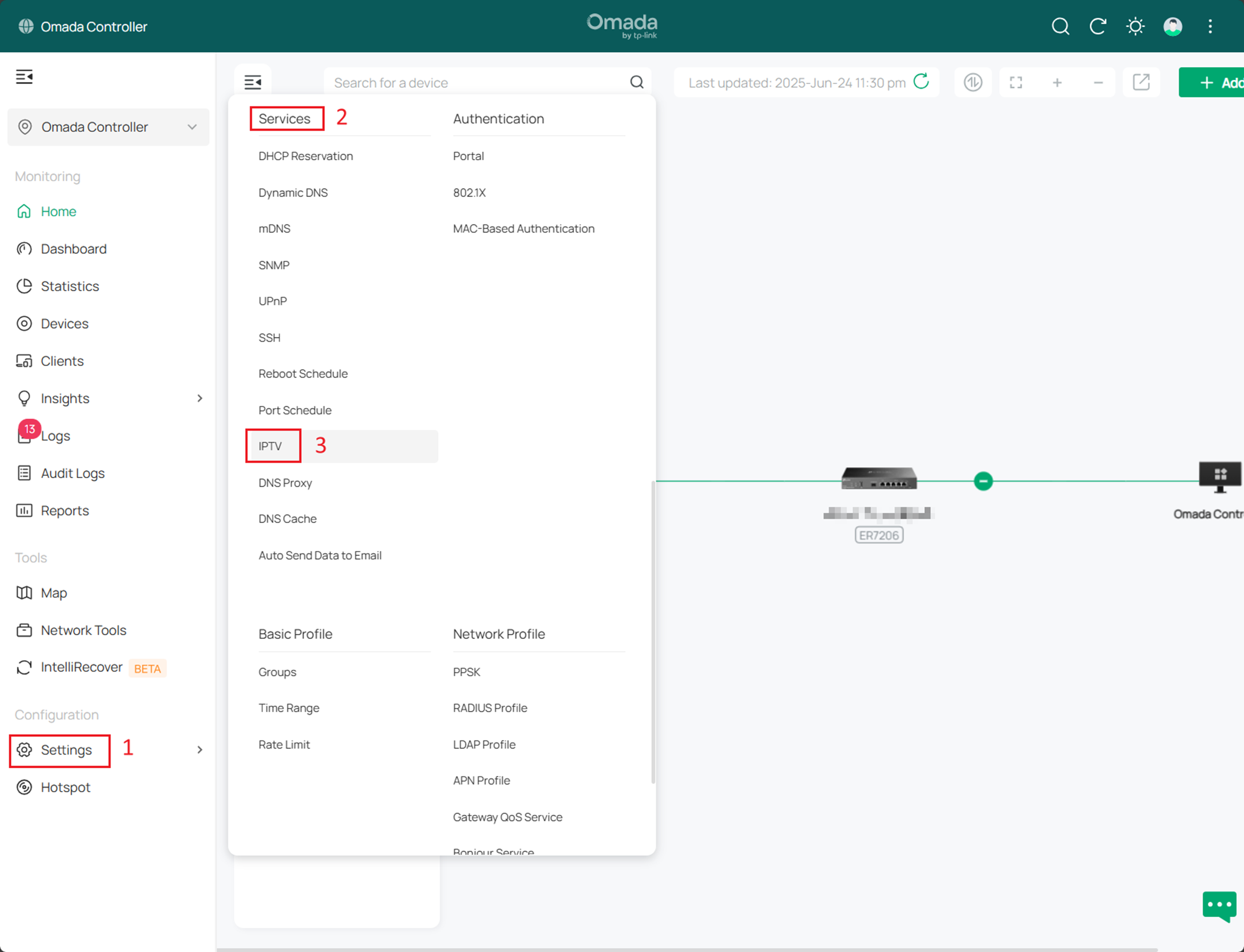The image size is (1244, 952).
Task: Select the ER7206 router device icon
Action: coord(879,478)
